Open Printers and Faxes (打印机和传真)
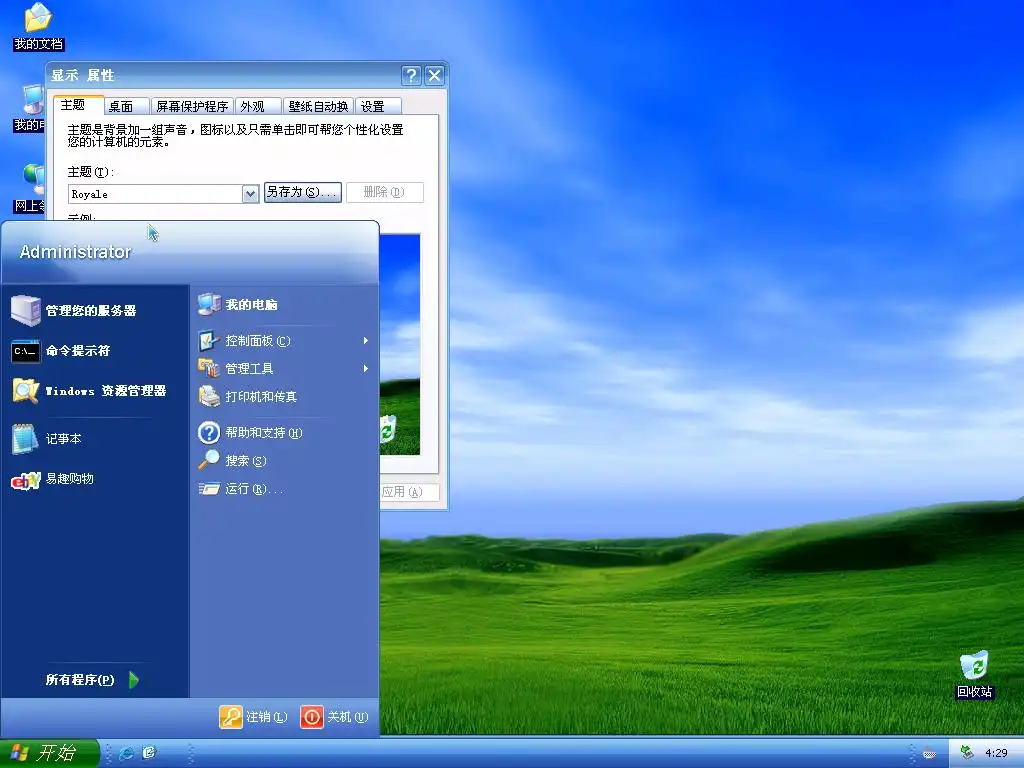This screenshot has height=768, width=1024. click(248, 396)
